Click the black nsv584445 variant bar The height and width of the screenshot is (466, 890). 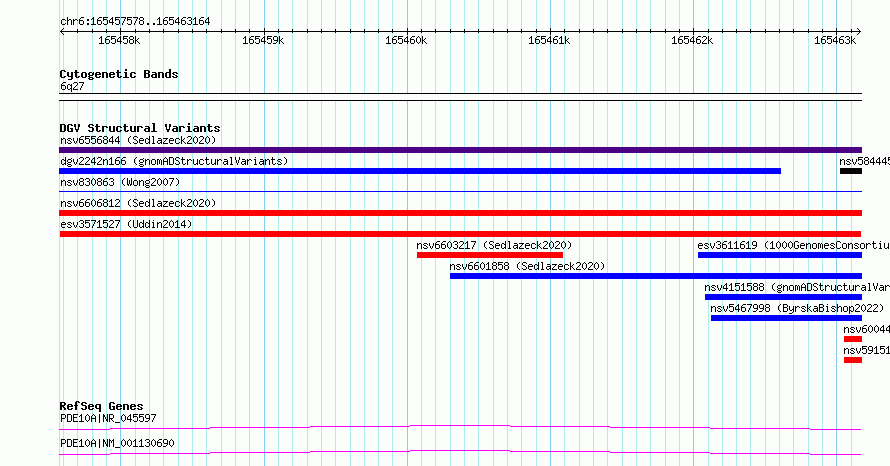[x=851, y=171]
